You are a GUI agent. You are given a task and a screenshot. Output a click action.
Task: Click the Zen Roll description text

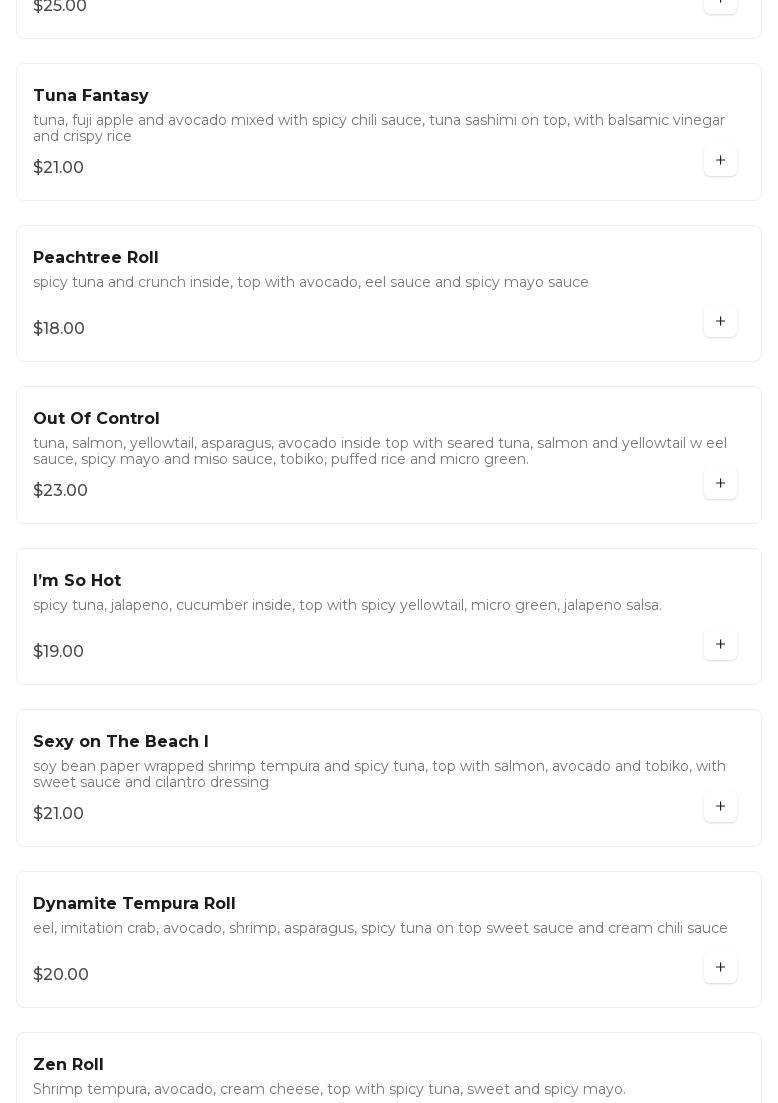[329, 1089]
